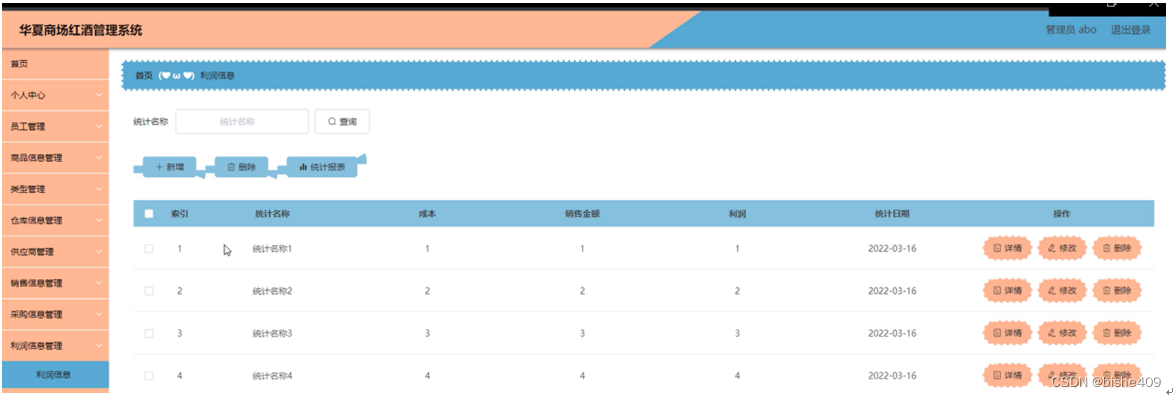Click the 统计名称1 cell
The width and height of the screenshot is (1176, 397).
pyautogui.click(x=272, y=248)
